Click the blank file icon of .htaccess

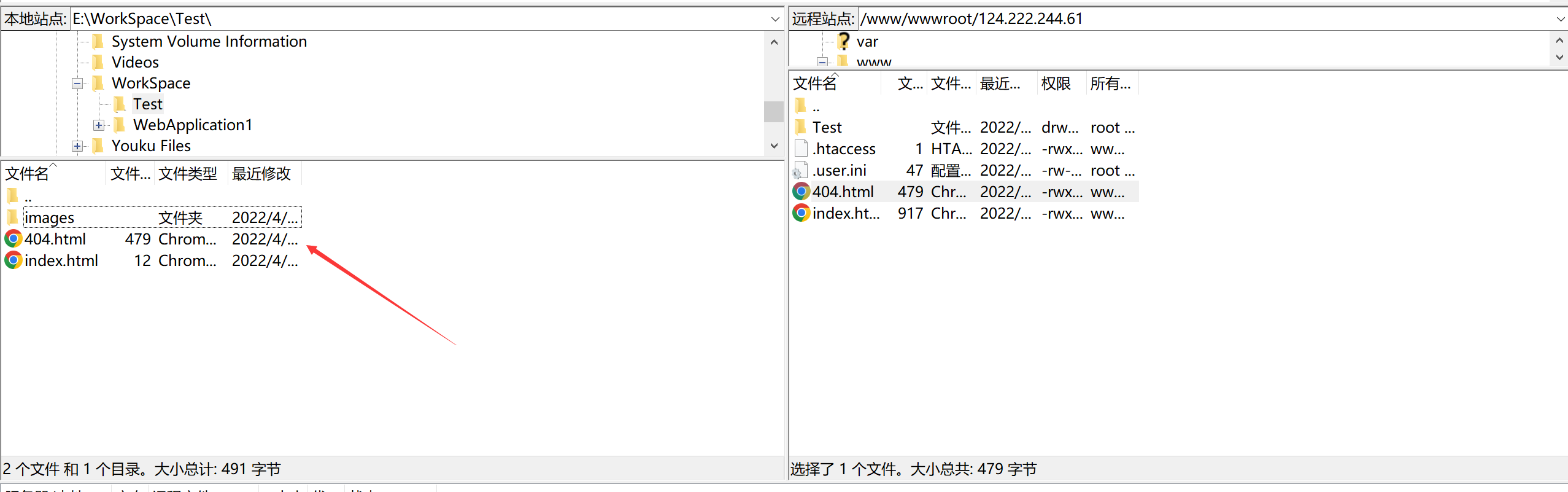(801, 149)
